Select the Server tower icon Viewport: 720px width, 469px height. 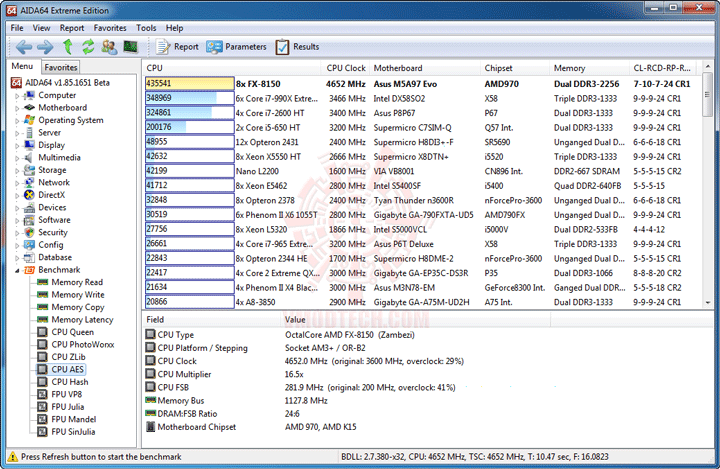coord(29,132)
